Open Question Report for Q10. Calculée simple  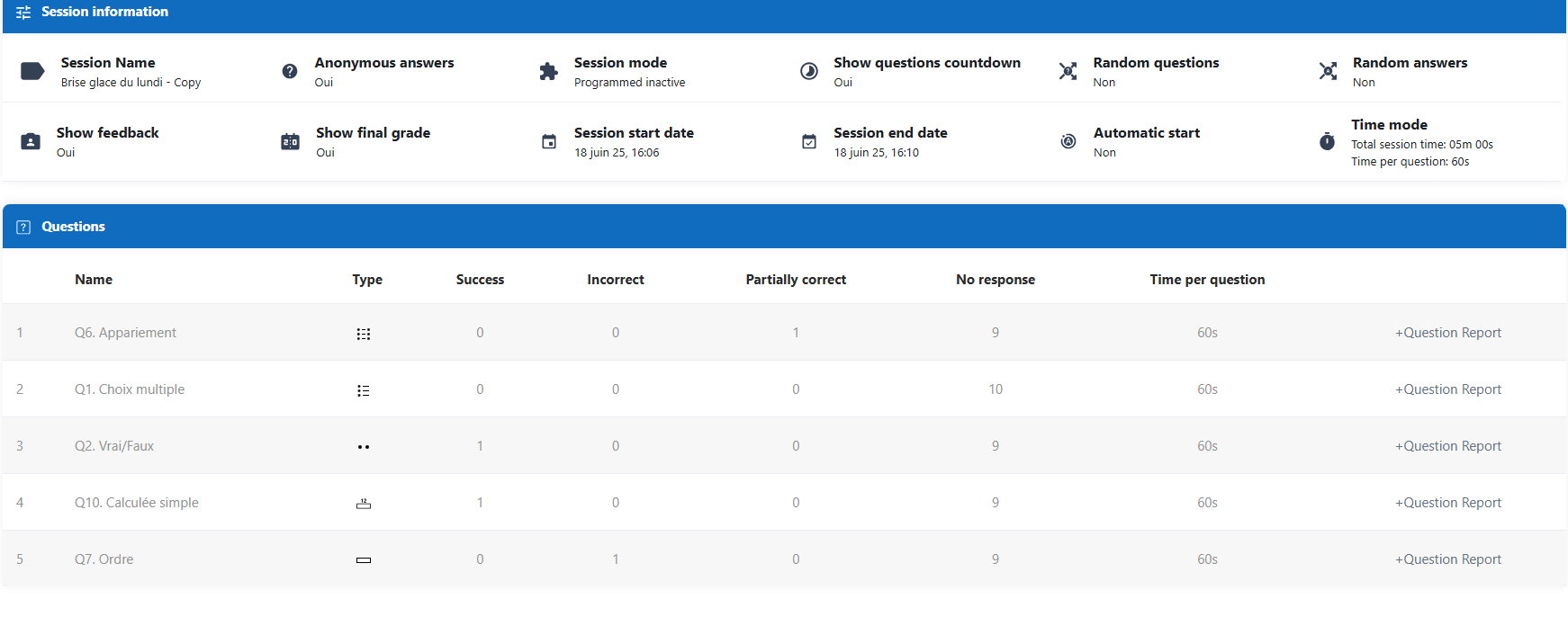[1448, 503]
